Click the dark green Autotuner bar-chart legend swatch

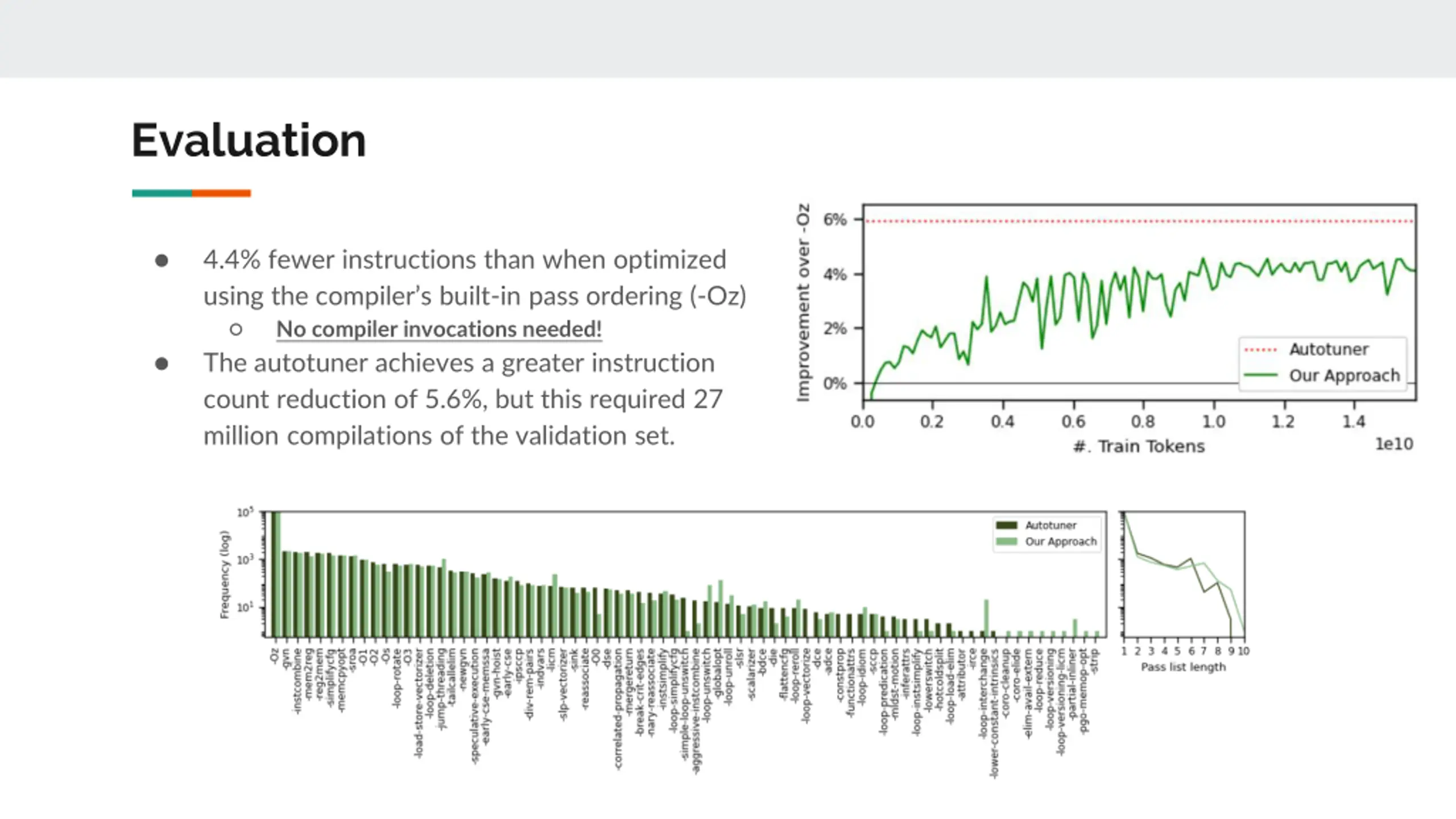click(x=1006, y=525)
